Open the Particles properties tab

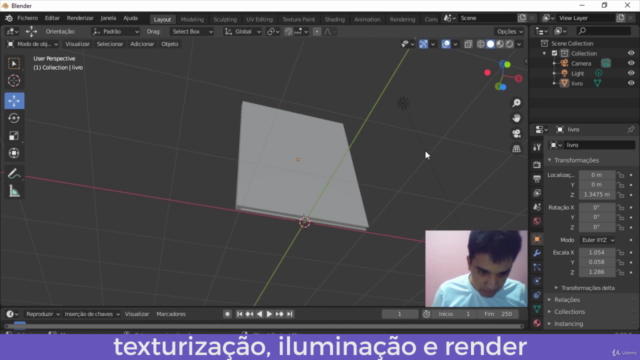[537, 267]
